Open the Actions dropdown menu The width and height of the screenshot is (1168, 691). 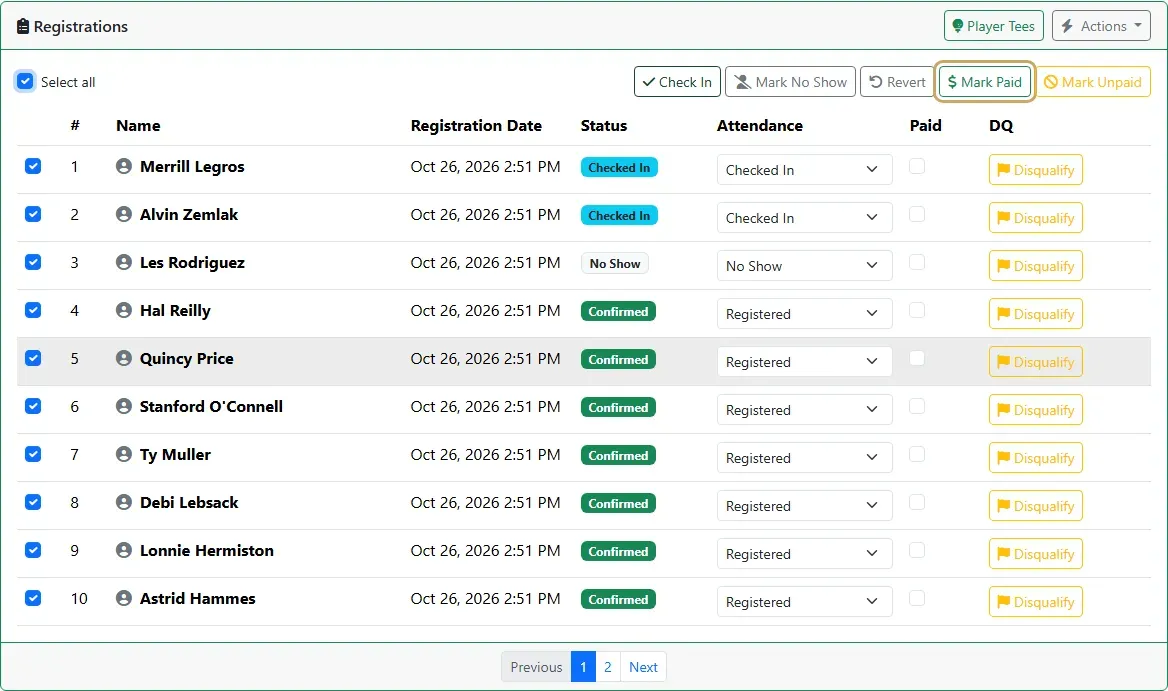1101,26
